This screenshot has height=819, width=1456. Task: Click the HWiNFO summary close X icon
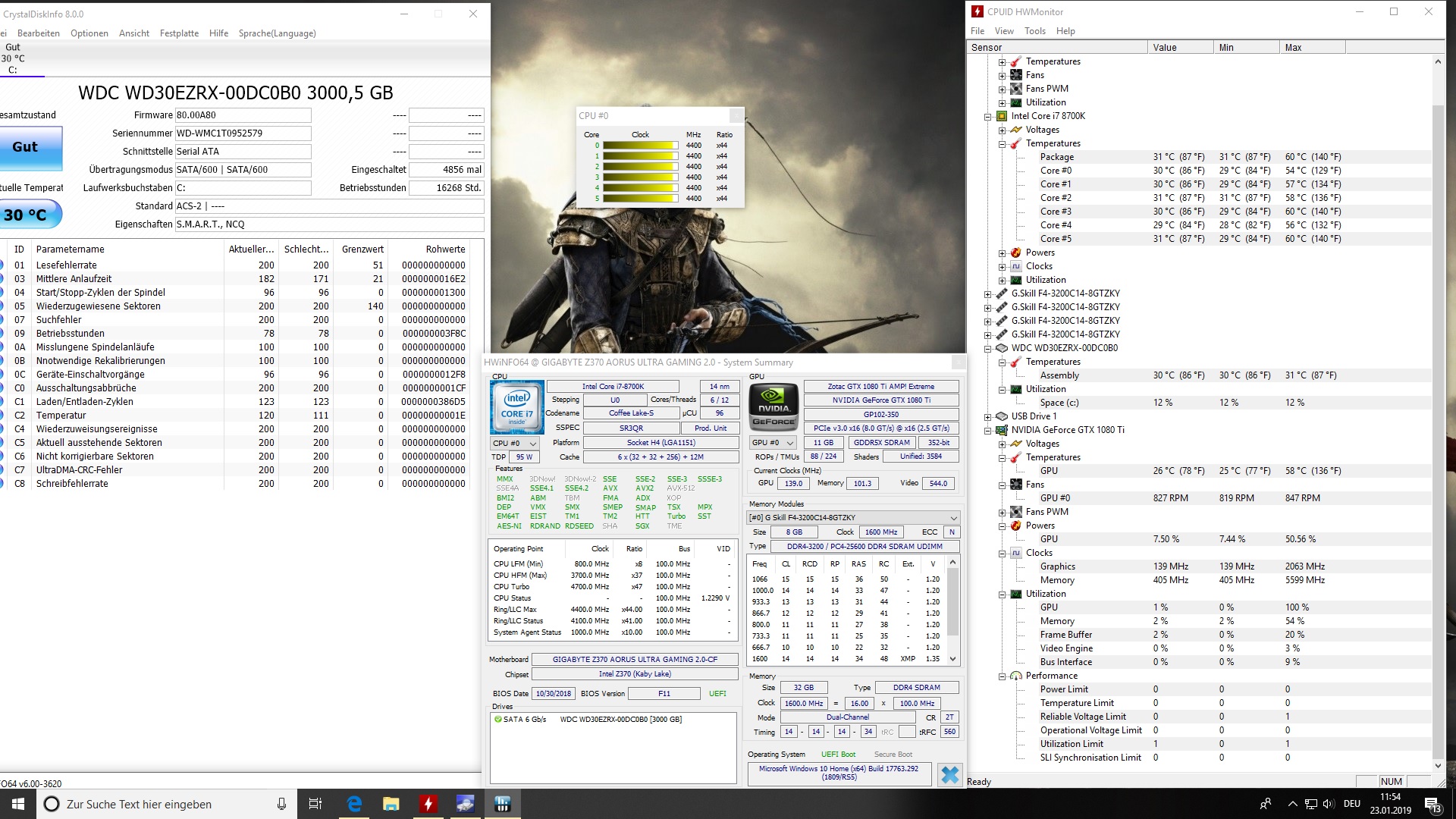pyautogui.click(x=949, y=774)
